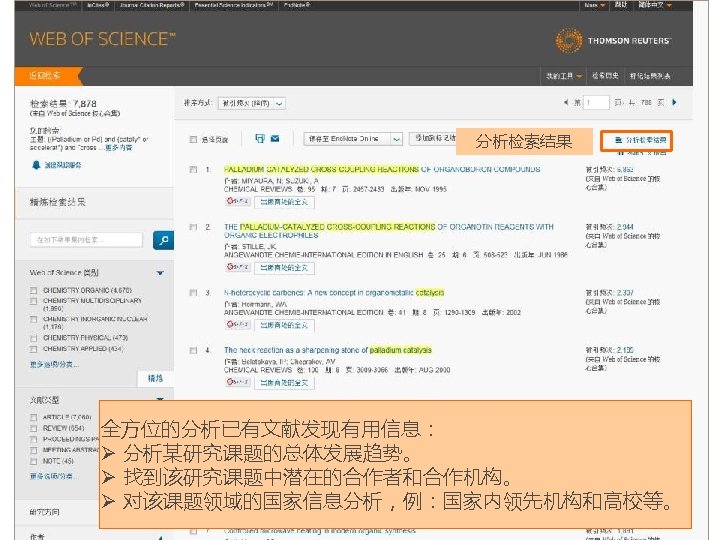Check the CHEMISTRY MULTIDISCIPLINARY category filter

(x=33, y=301)
